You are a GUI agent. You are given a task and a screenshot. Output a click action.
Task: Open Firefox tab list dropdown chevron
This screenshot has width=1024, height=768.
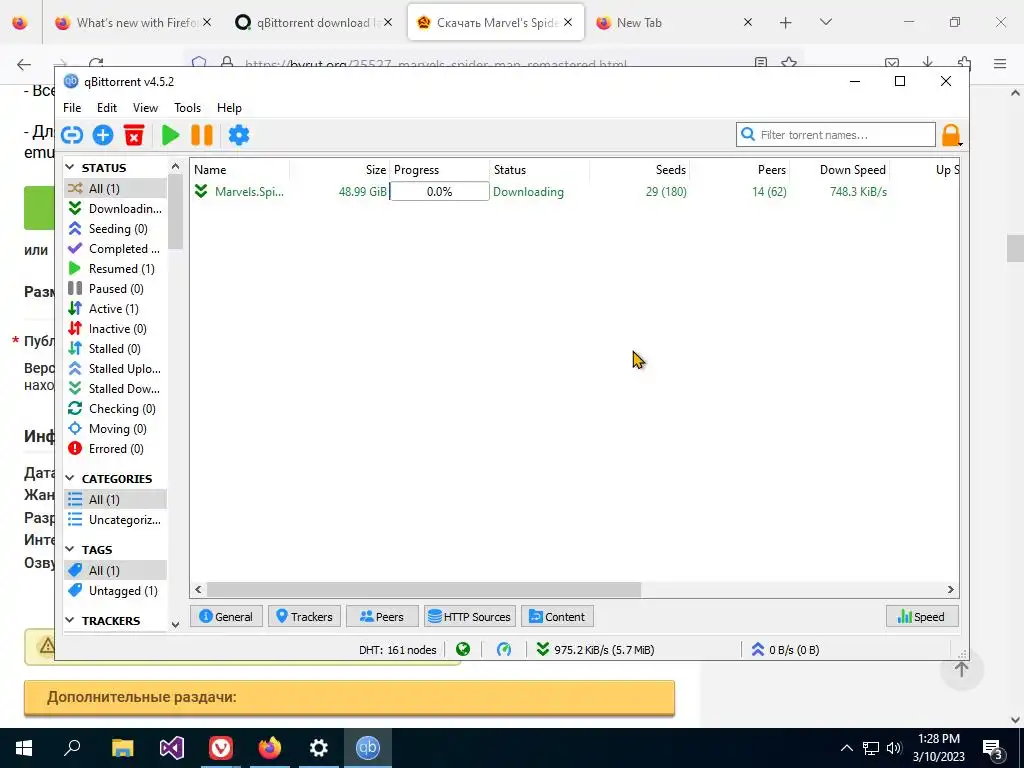click(x=825, y=22)
